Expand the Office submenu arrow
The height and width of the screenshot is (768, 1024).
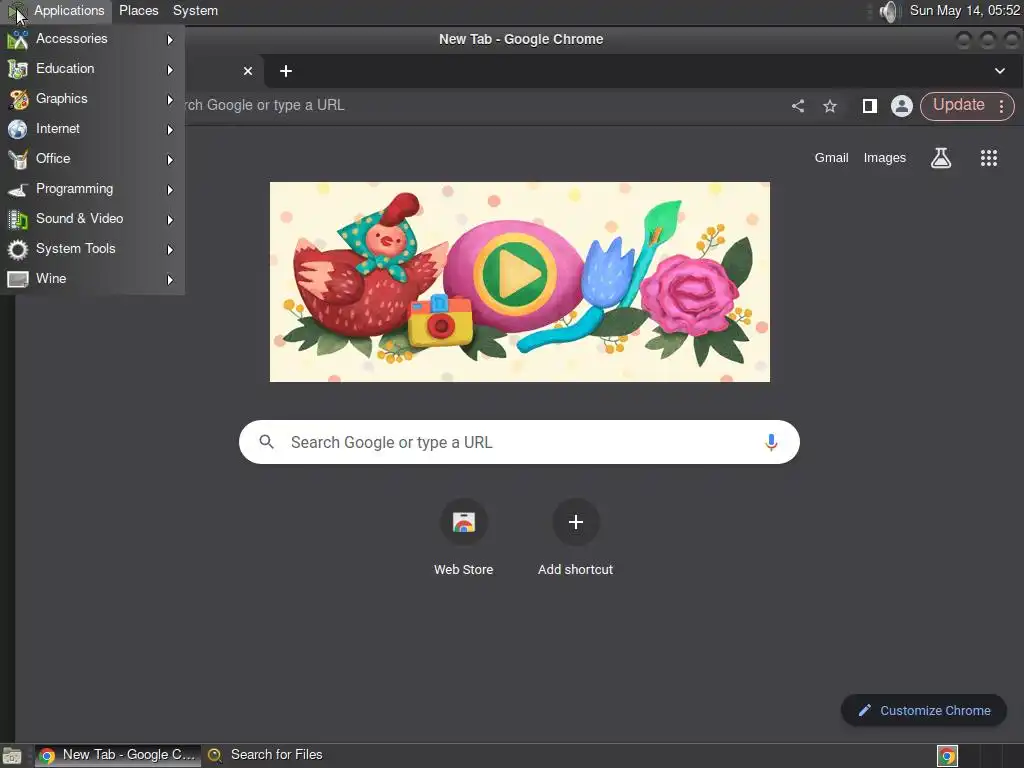tap(170, 160)
